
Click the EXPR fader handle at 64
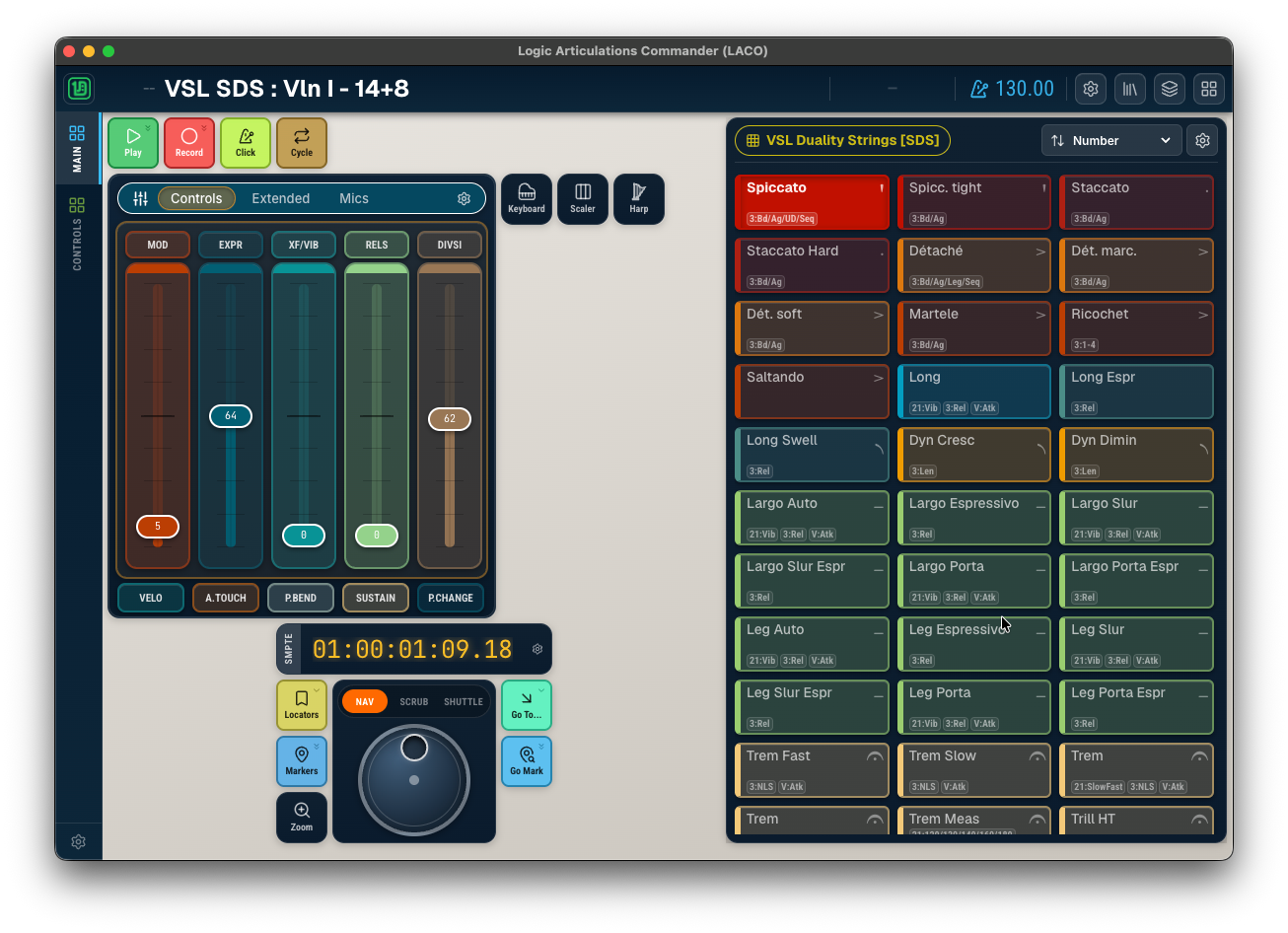click(231, 416)
